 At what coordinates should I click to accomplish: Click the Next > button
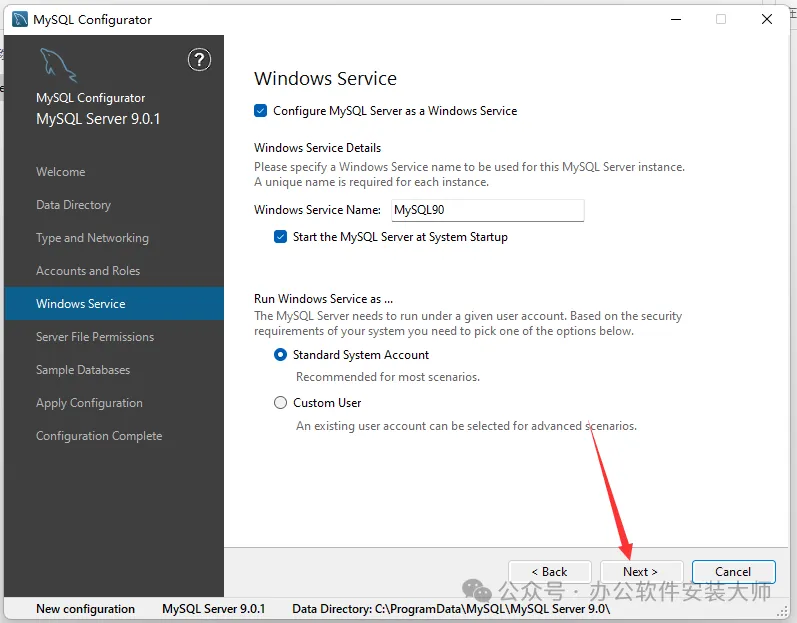(x=641, y=572)
